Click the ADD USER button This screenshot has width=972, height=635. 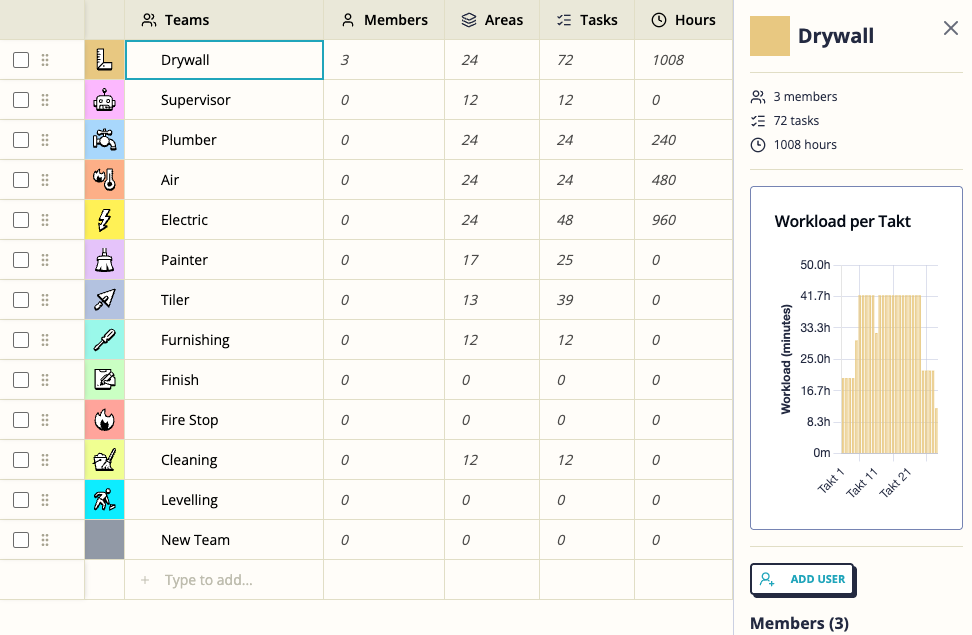tap(802, 579)
